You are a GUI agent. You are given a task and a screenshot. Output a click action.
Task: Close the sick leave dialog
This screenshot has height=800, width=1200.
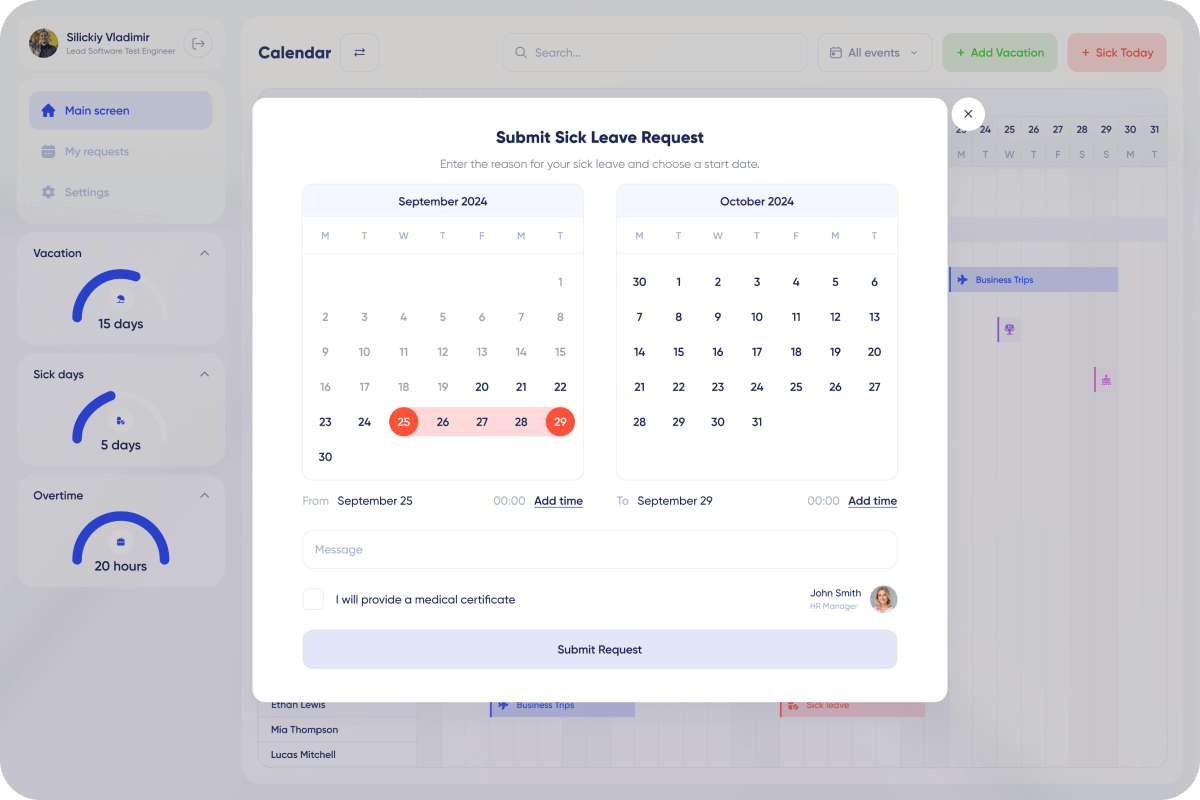coord(968,114)
